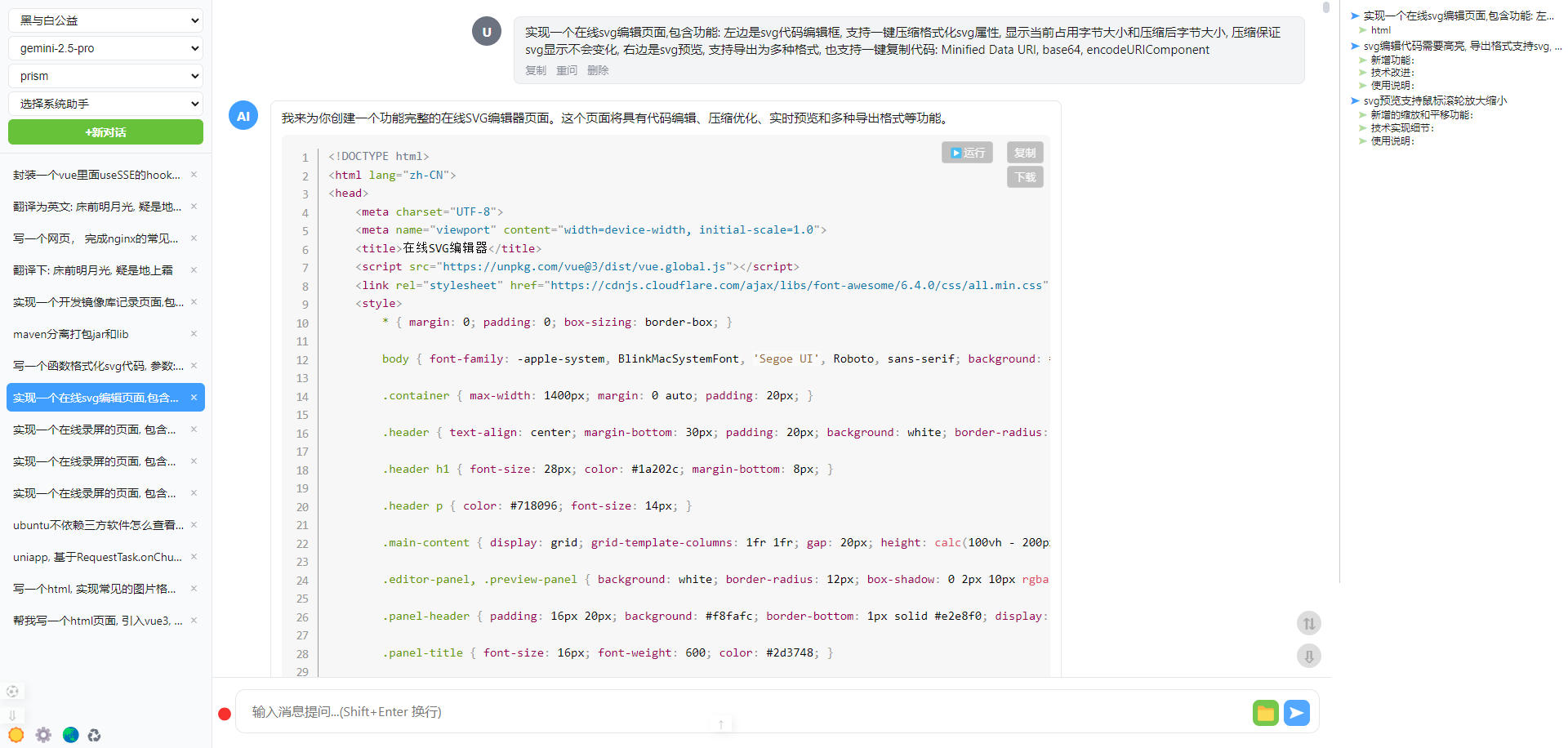Remove the '帮我写一个html页面, 引入vue3' conversation

coord(194,621)
